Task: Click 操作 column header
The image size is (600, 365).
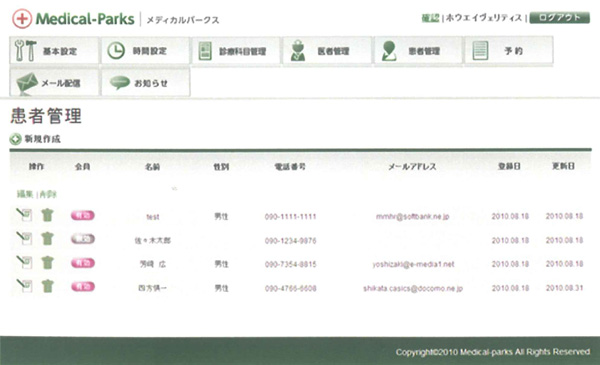Action: click(36, 166)
